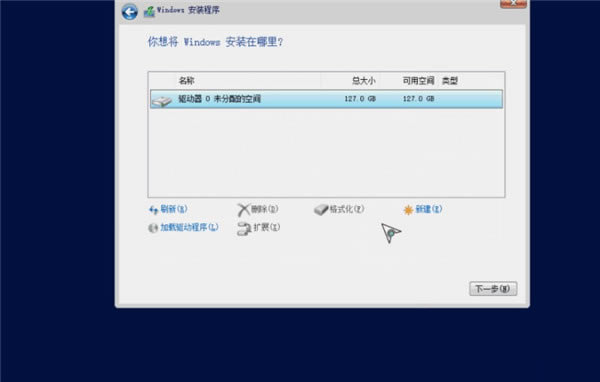Click the Windows setup program icon
The width and height of the screenshot is (600, 382).
click(149, 11)
